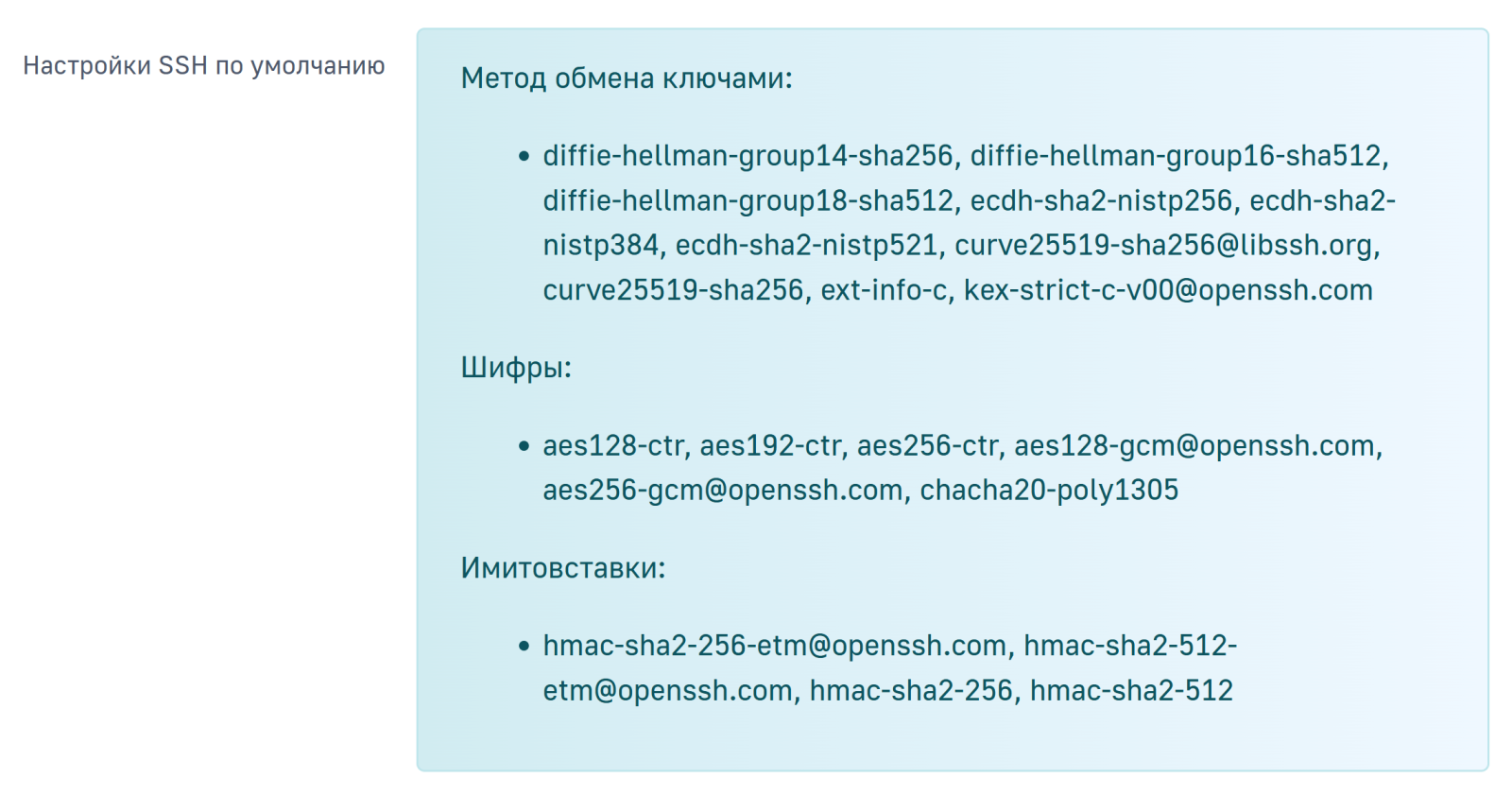Select the aes256-gcm@openssh.com cipher text

(x=722, y=490)
